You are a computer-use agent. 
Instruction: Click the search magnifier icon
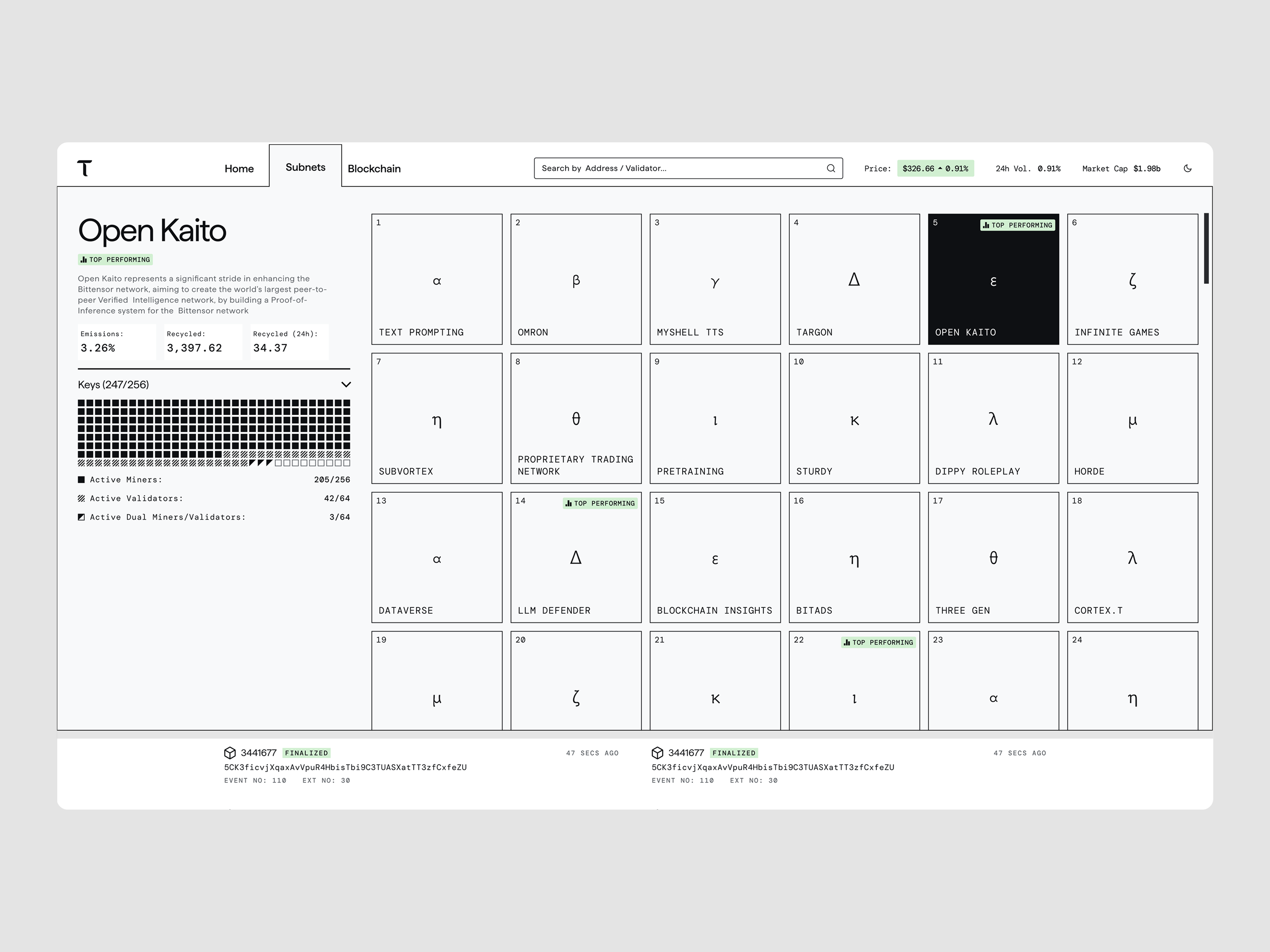pyautogui.click(x=830, y=168)
